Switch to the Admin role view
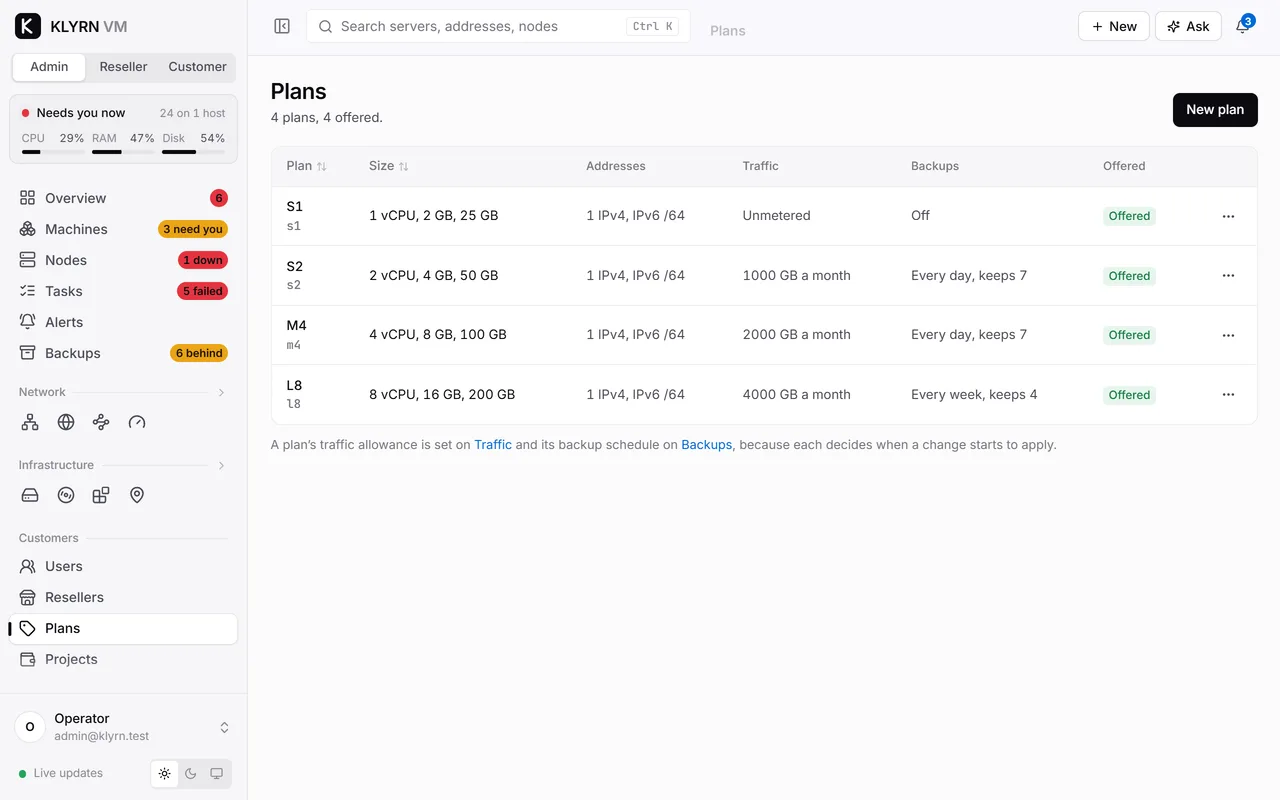 49,67
